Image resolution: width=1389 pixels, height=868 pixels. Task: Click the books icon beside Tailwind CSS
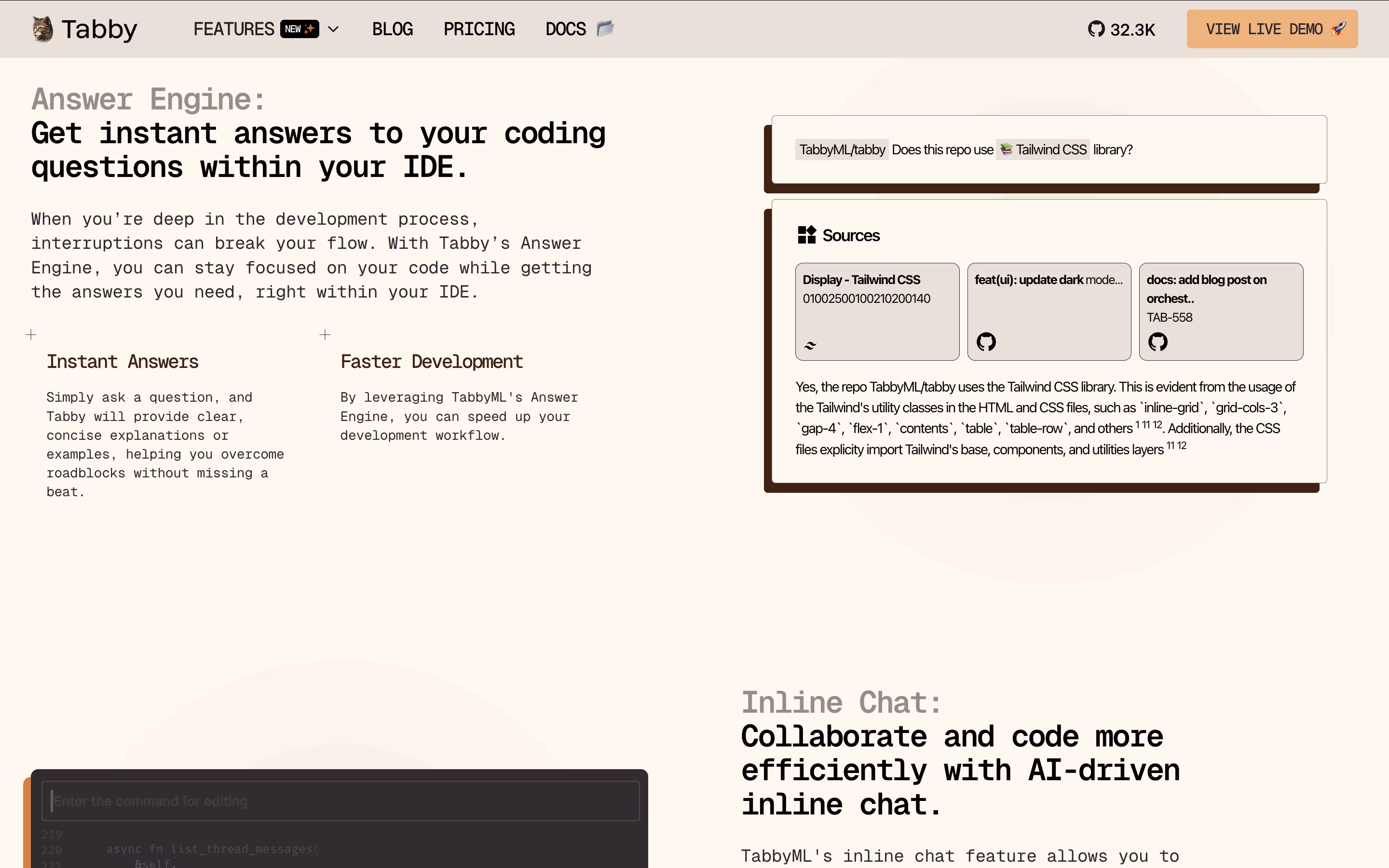point(1006,150)
